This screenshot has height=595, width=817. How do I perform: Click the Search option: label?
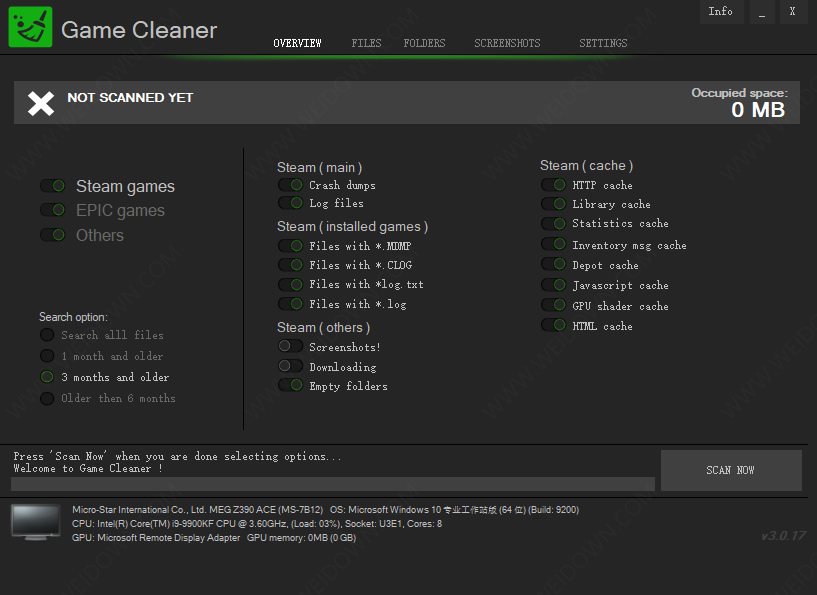[73, 317]
